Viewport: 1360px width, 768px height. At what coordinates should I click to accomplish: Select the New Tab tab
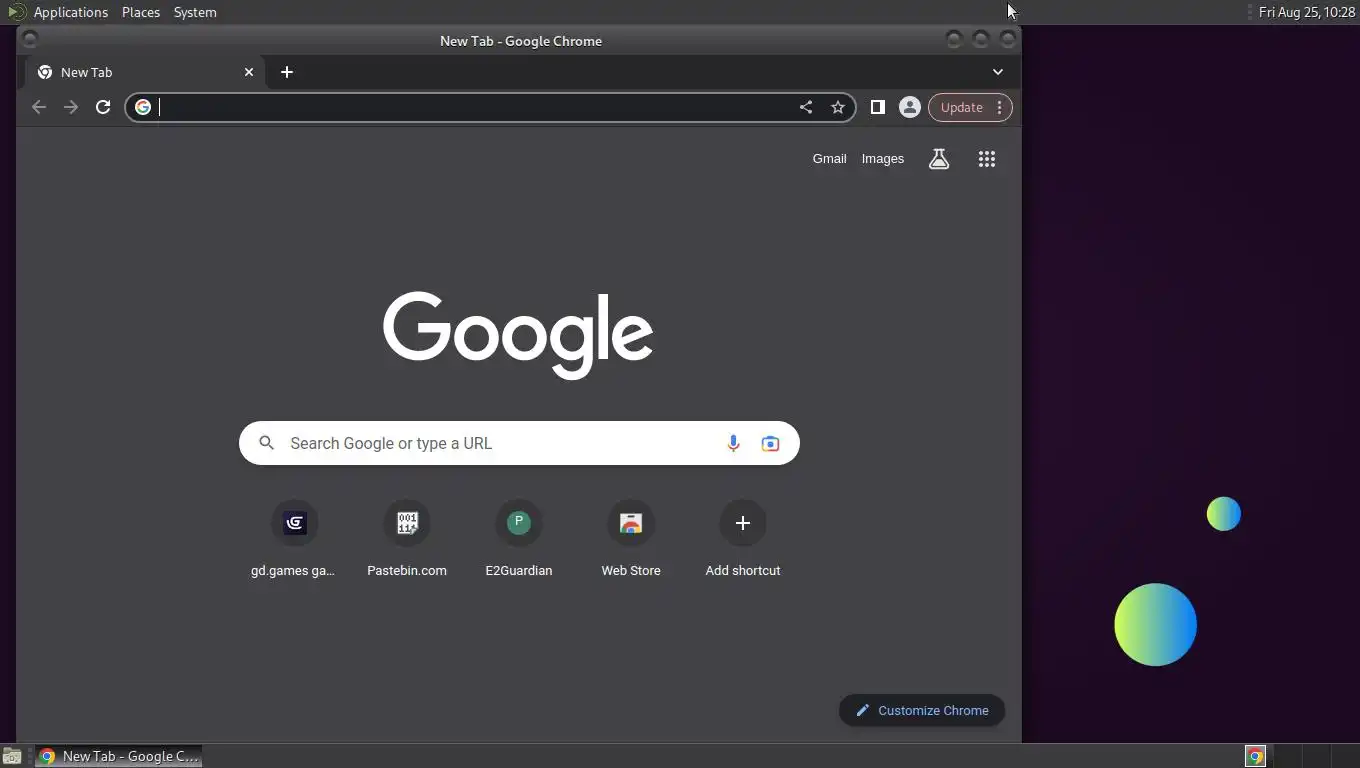143,72
